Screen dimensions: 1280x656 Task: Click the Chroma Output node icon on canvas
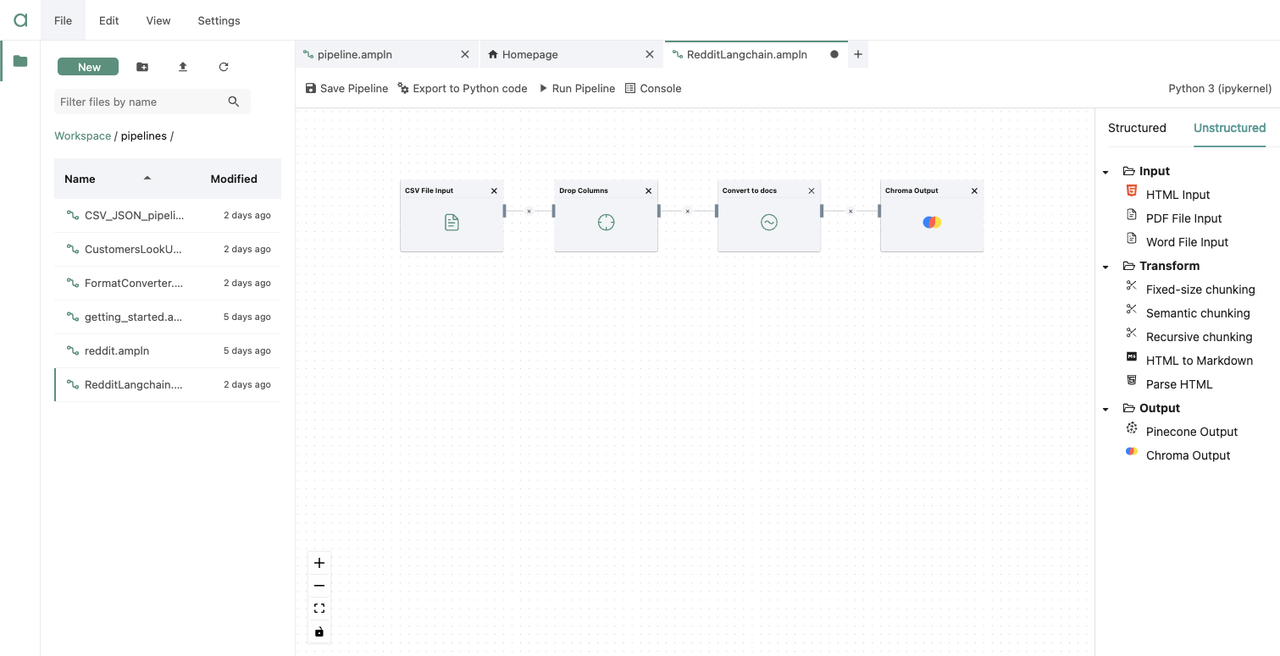932,222
